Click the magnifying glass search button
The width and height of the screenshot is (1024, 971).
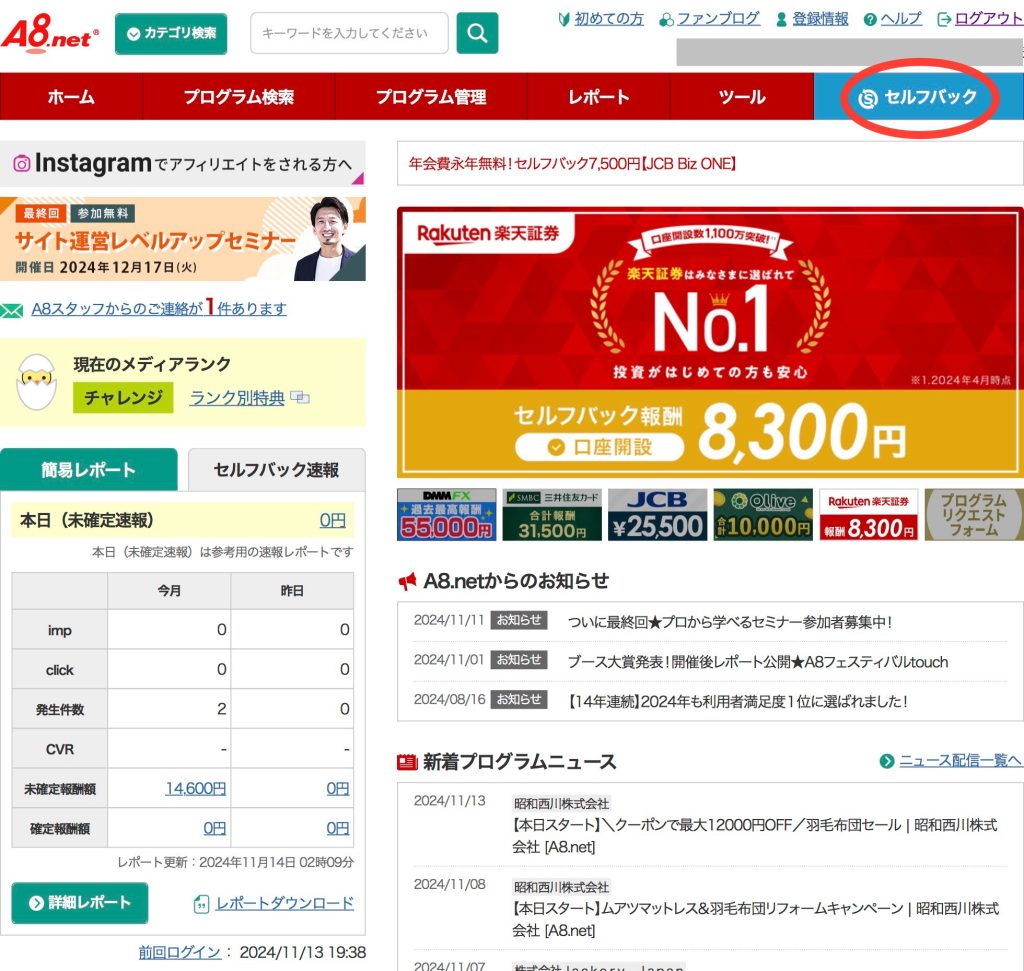(x=477, y=34)
